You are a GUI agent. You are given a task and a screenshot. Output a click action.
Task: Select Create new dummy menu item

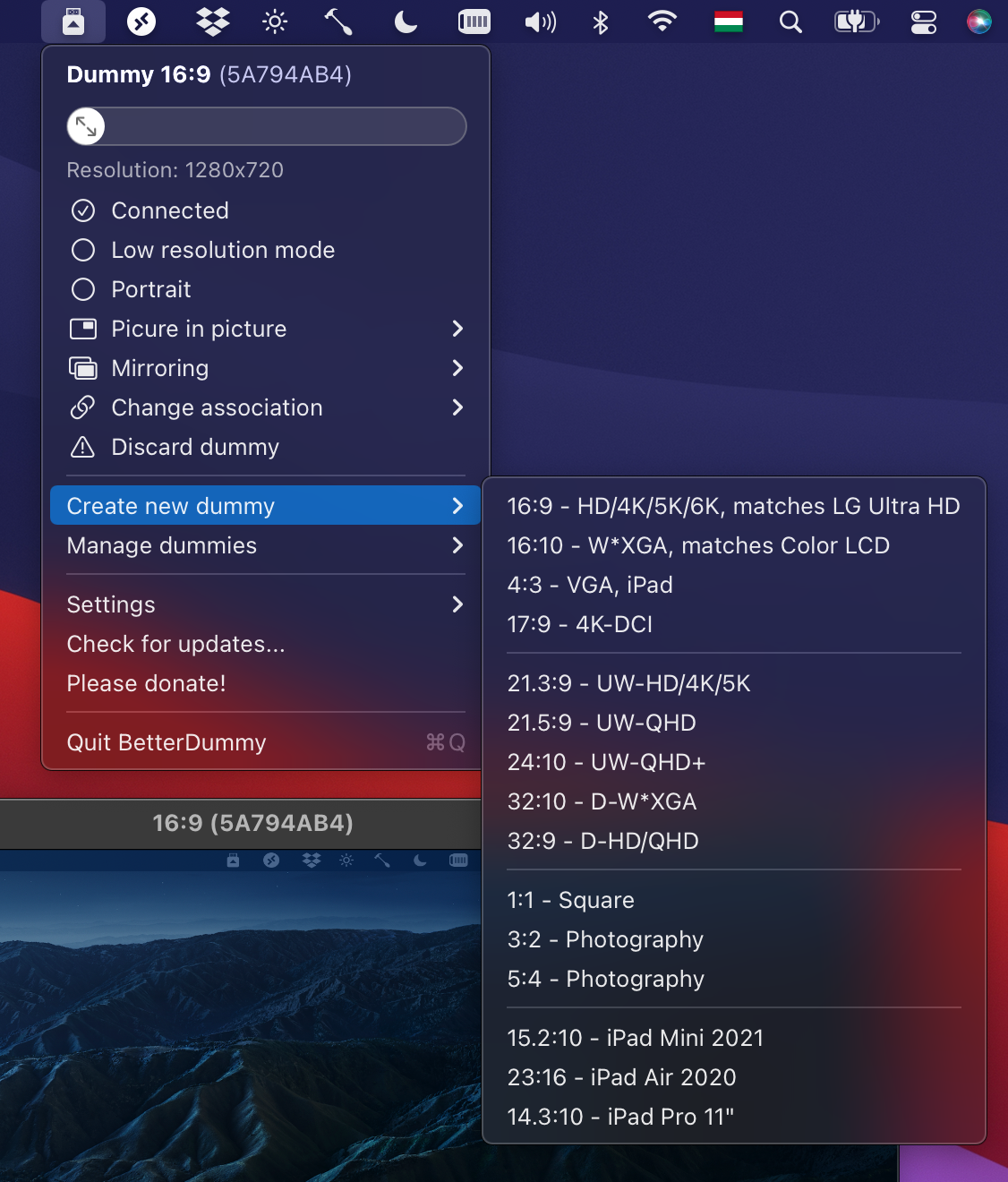click(x=266, y=506)
